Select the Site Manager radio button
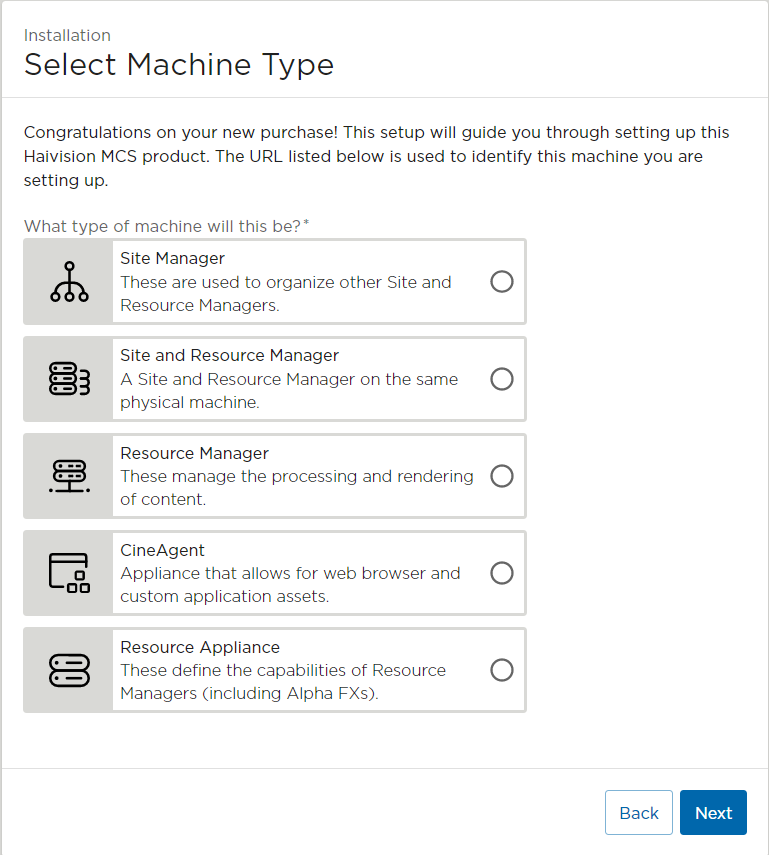The height and width of the screenshot is (855, 769). pyautogui.click(x=501, y=282)
